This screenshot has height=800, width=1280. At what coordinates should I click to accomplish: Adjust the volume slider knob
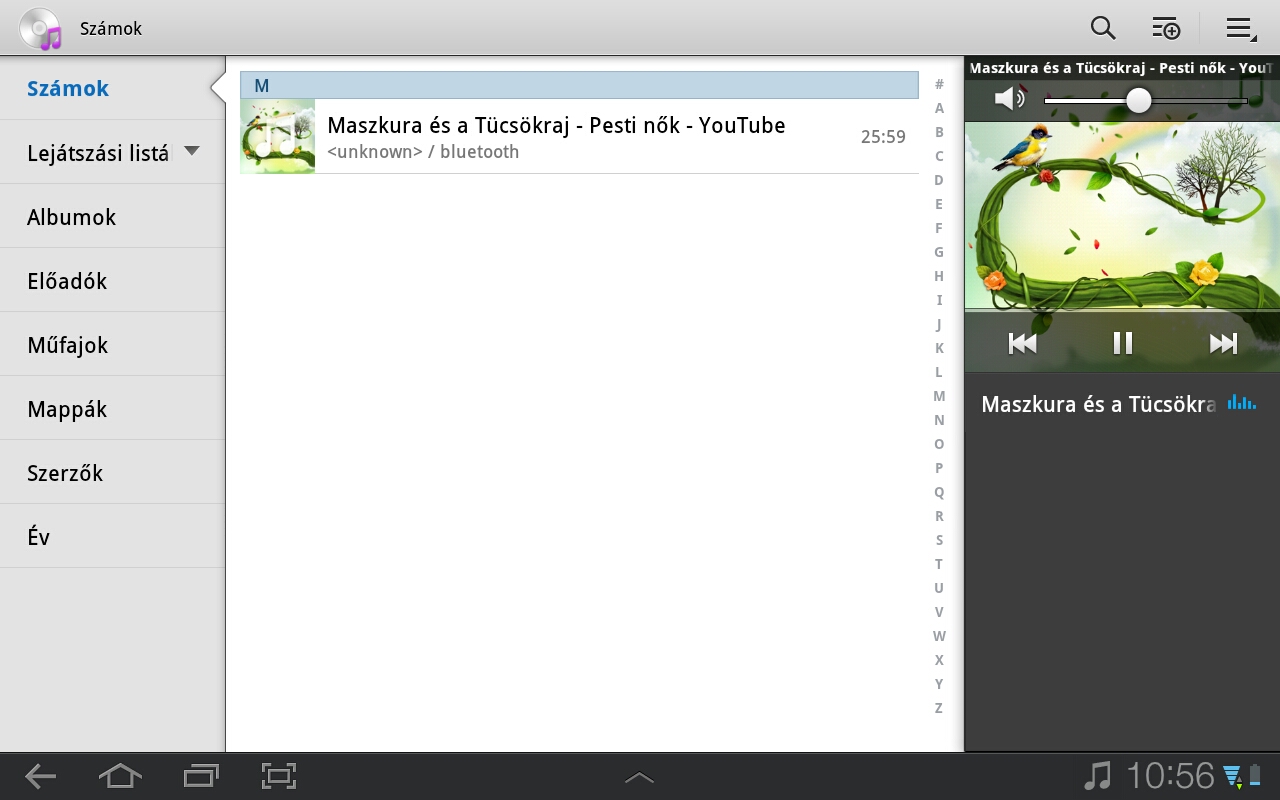click(x=1138, y=100)
